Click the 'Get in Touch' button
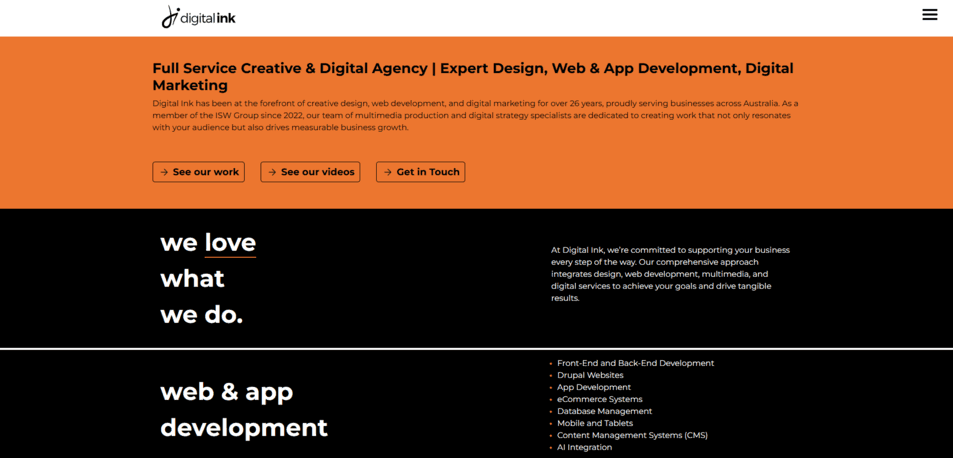The height and width of the screenshot is (458, 953). pos(421,172)
